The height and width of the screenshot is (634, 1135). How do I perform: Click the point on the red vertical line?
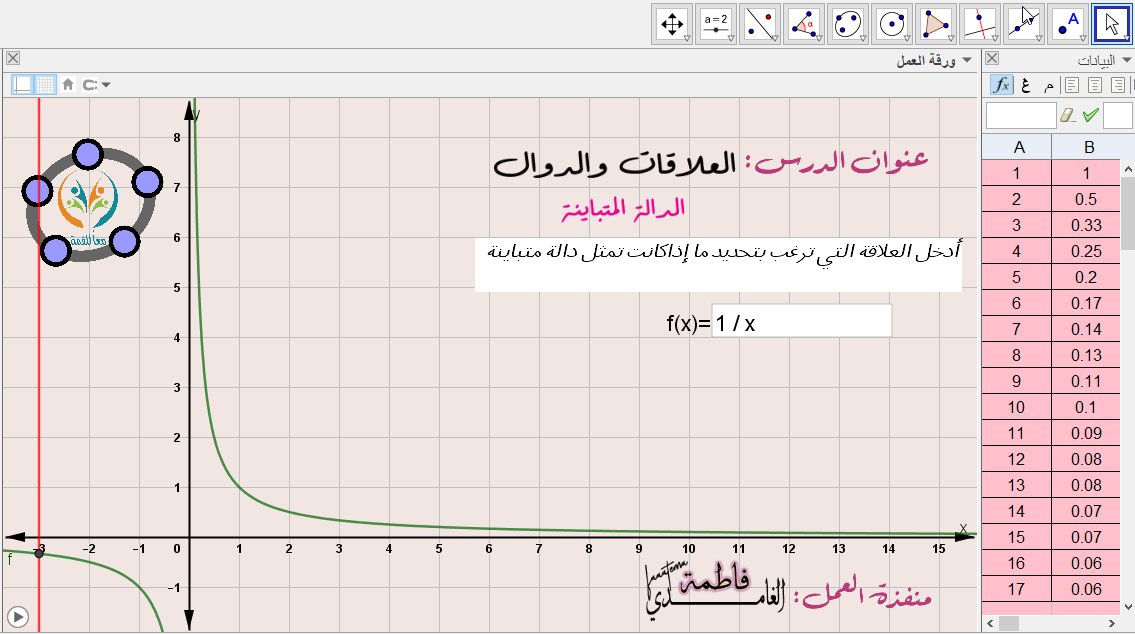[x=39, y=554]
